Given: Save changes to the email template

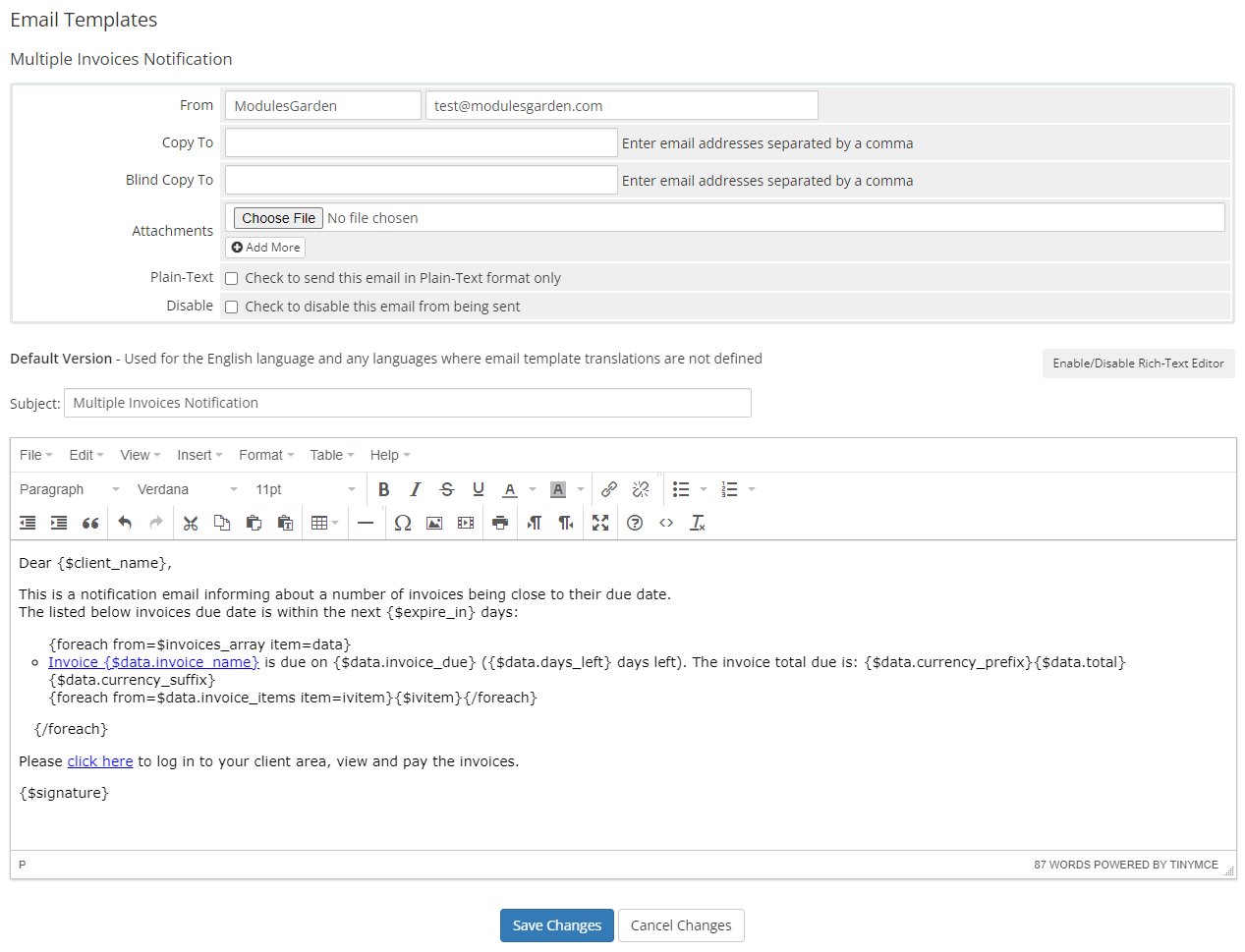Looking at the screenshot, I should [x=556, y=924].
